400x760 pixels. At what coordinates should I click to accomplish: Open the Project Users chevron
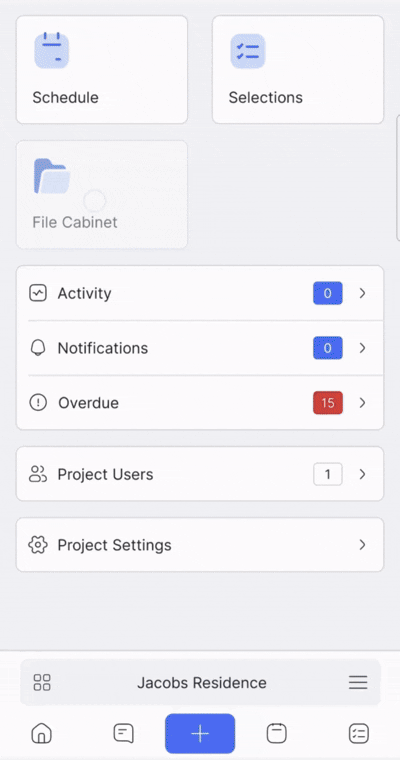[362, 474]
